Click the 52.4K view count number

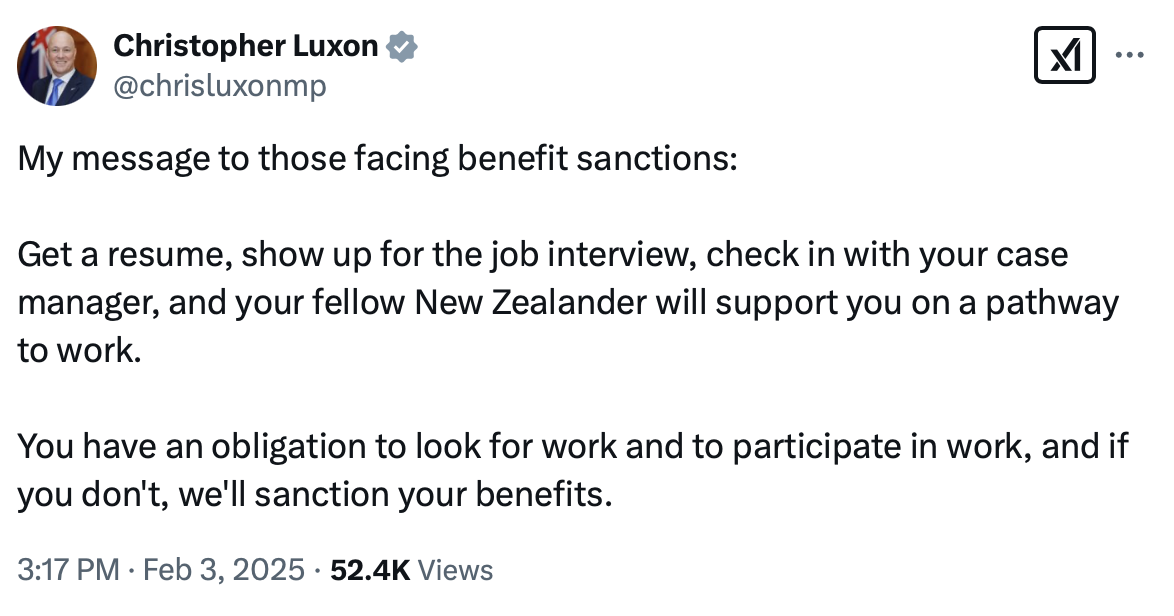(x=368, y=570)
